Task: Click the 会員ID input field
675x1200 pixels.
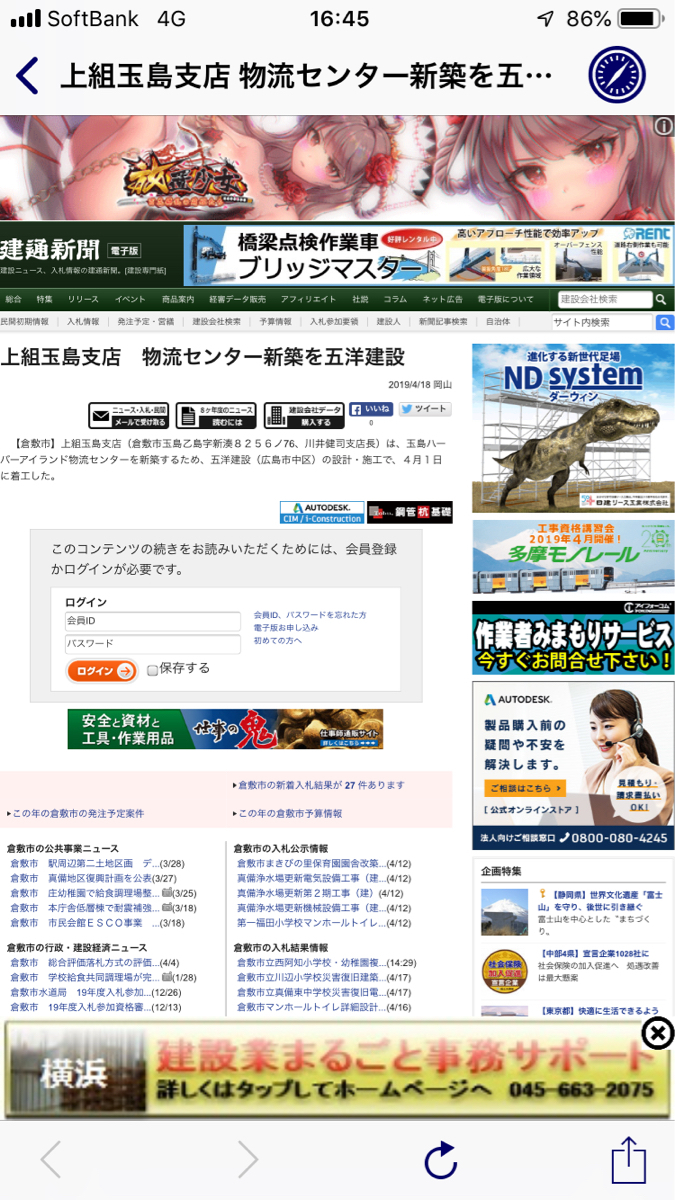Action: coord(153,621)
